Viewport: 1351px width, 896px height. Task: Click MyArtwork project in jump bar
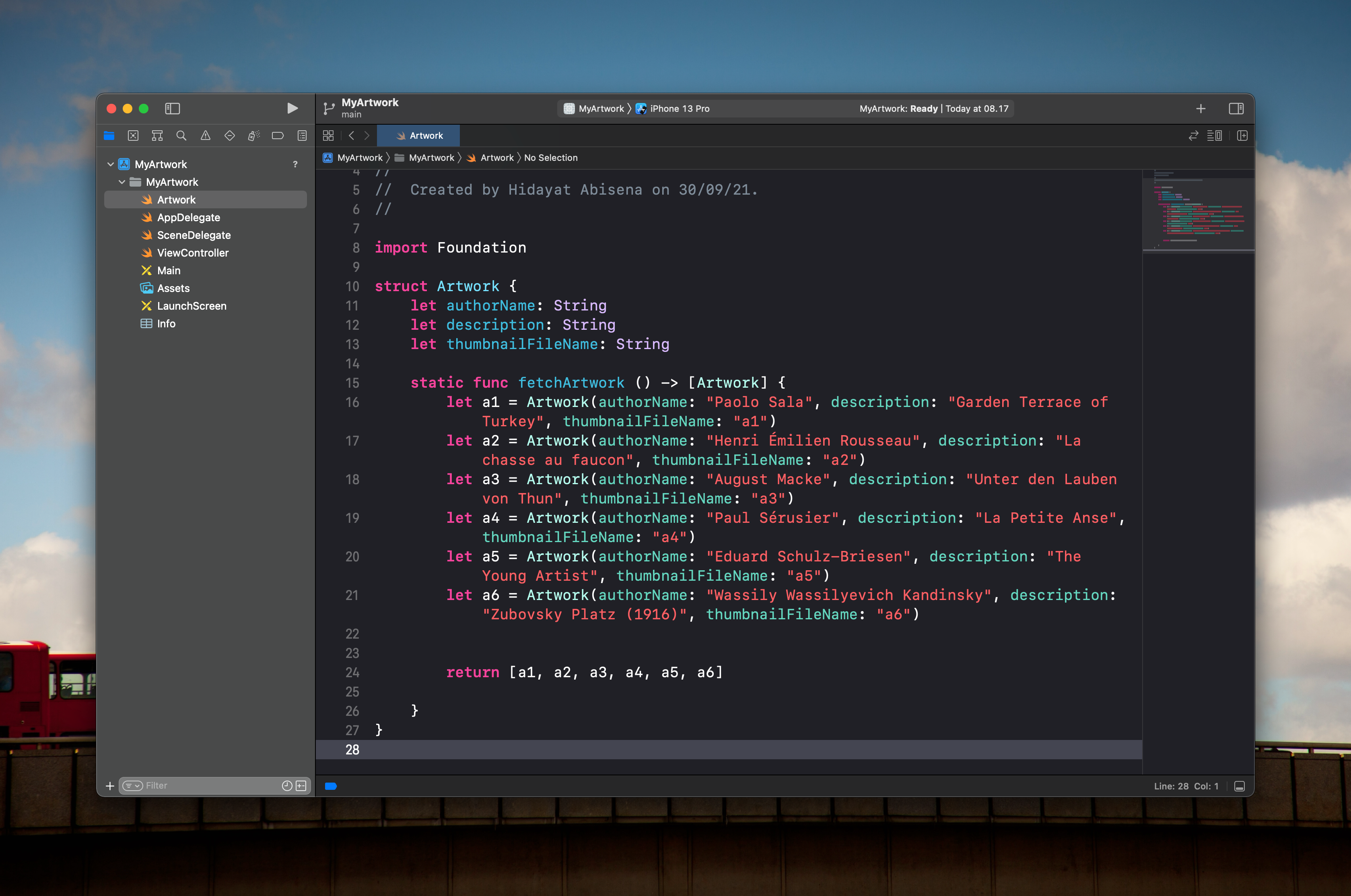(353, 158)
